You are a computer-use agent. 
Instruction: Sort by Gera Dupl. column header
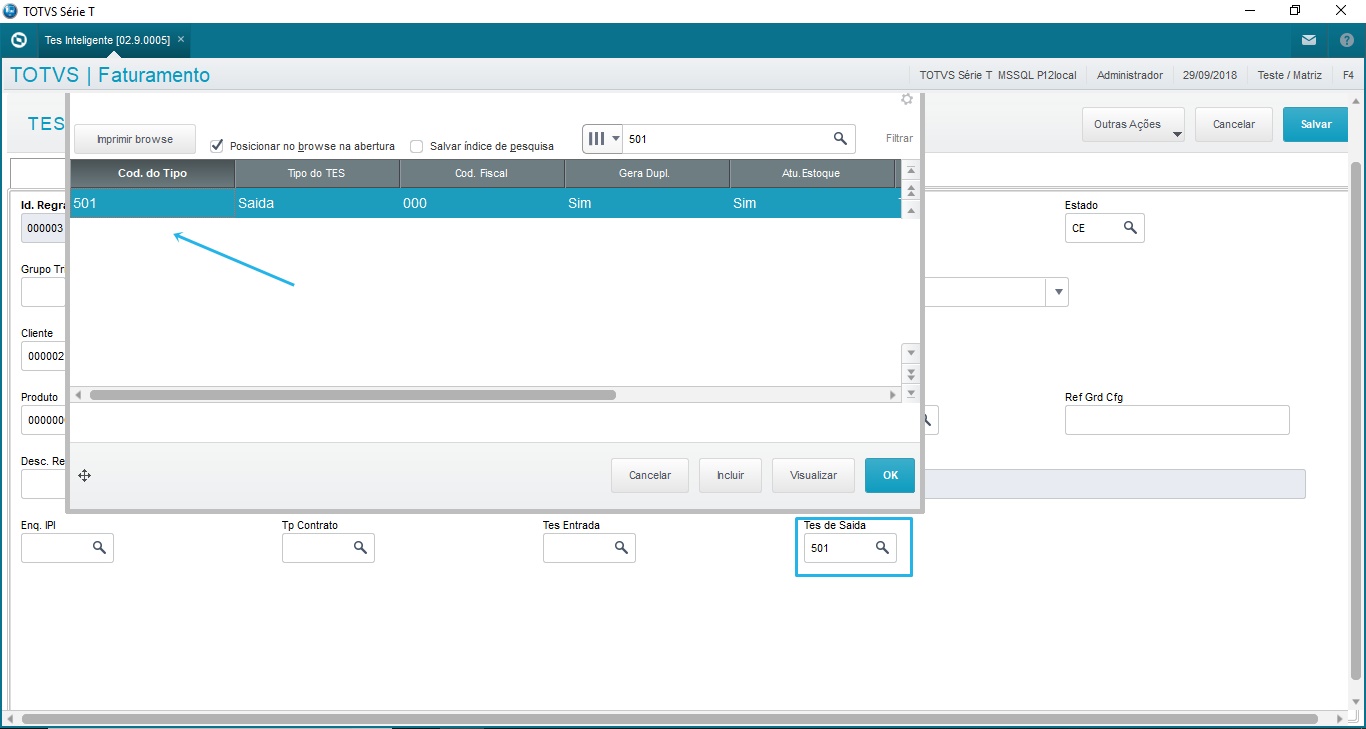tap(647, 173)
